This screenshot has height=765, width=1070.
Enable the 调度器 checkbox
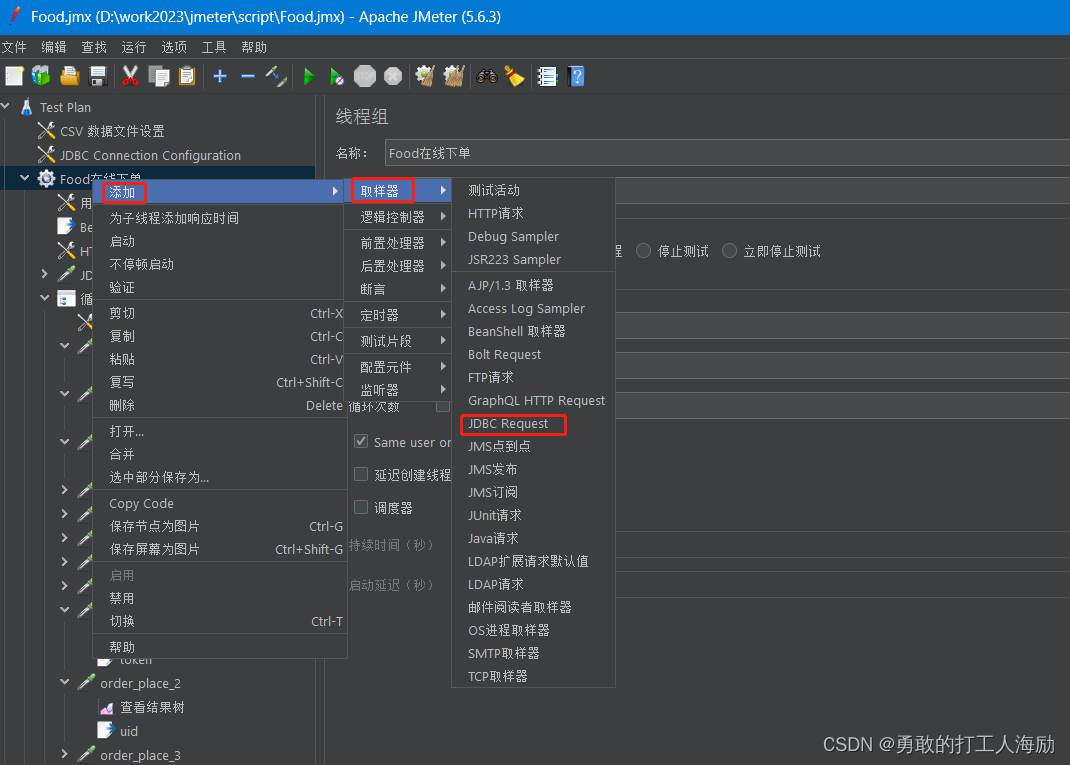coord(361,507)
